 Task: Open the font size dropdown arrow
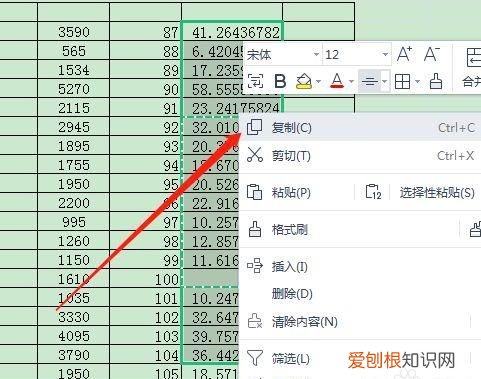point(385,54)
